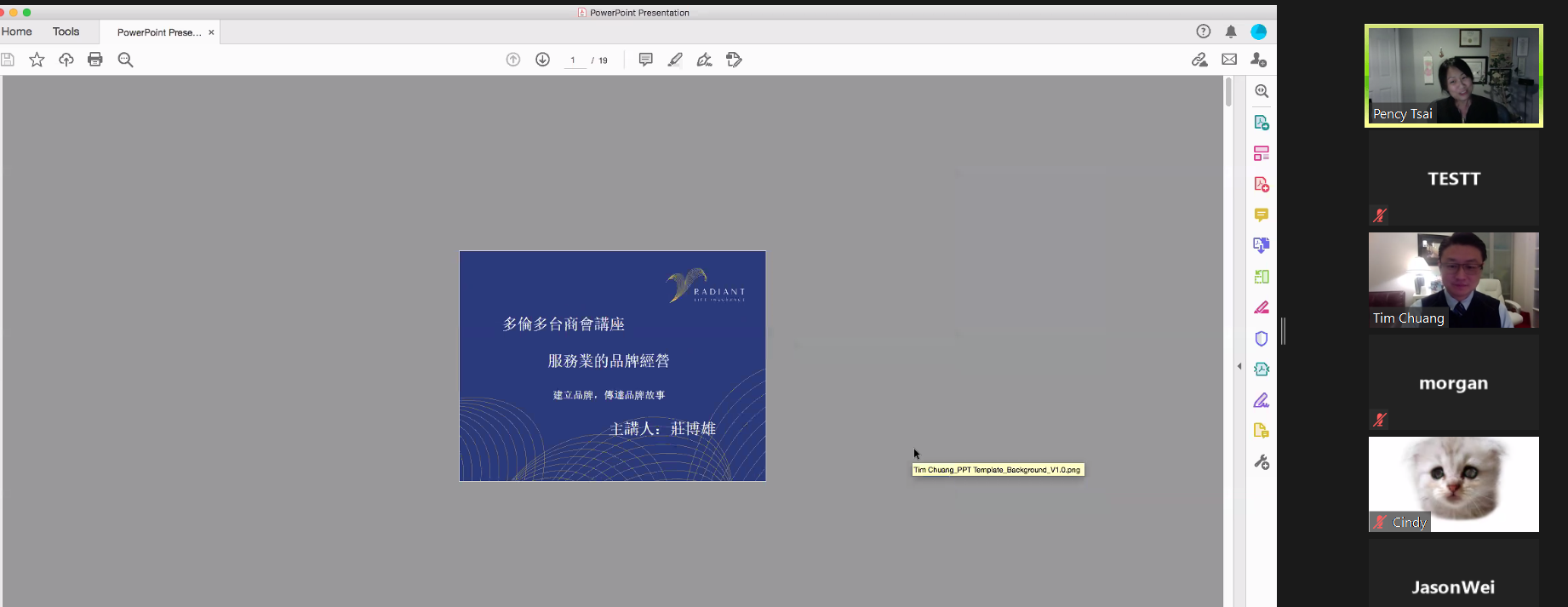Select the JasonWei participant tile
1568x607 pixels.
(x=1454, y=573)
